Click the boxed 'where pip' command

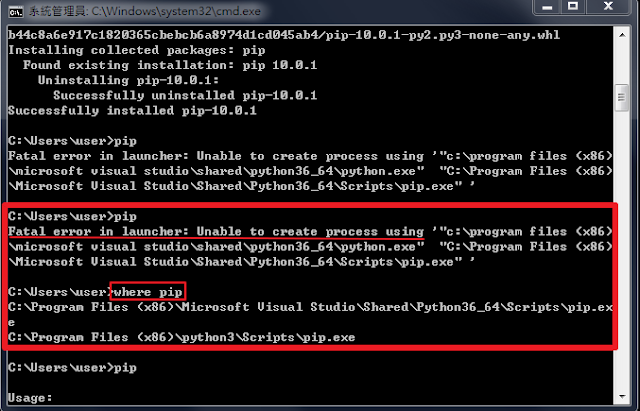click(x=148, y=291)
